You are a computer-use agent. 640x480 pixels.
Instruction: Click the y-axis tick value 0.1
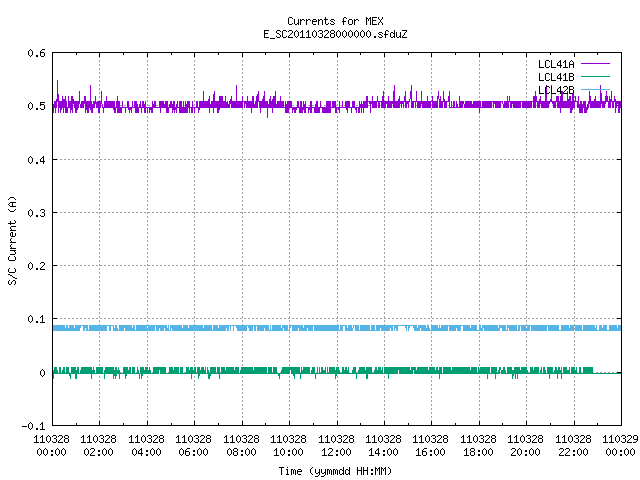tap(36, 319)
